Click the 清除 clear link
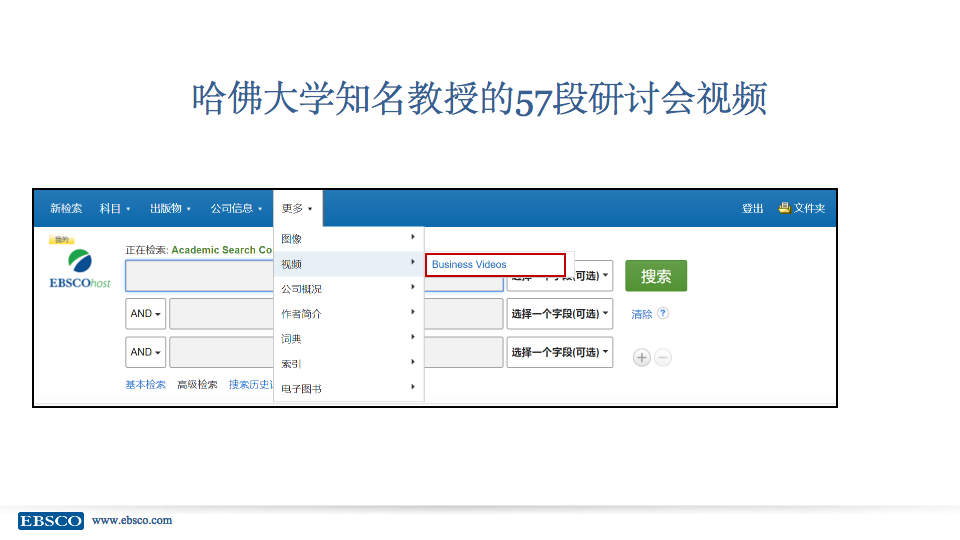Image resolution: width=960 pixels, height=540 pixels. click(x=642, y=314)
